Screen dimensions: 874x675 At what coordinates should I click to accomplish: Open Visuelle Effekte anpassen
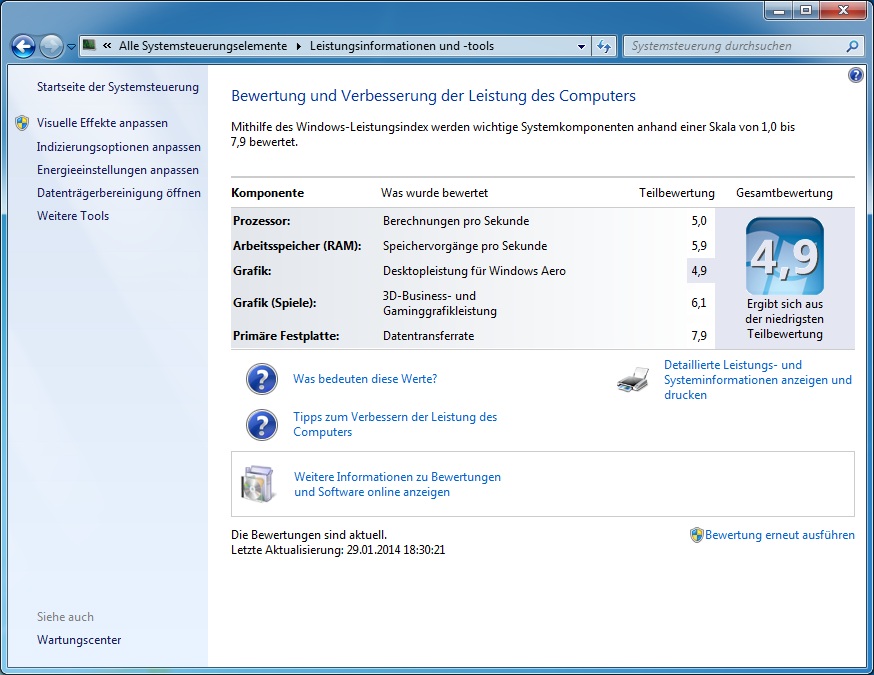tap(102, 123)
